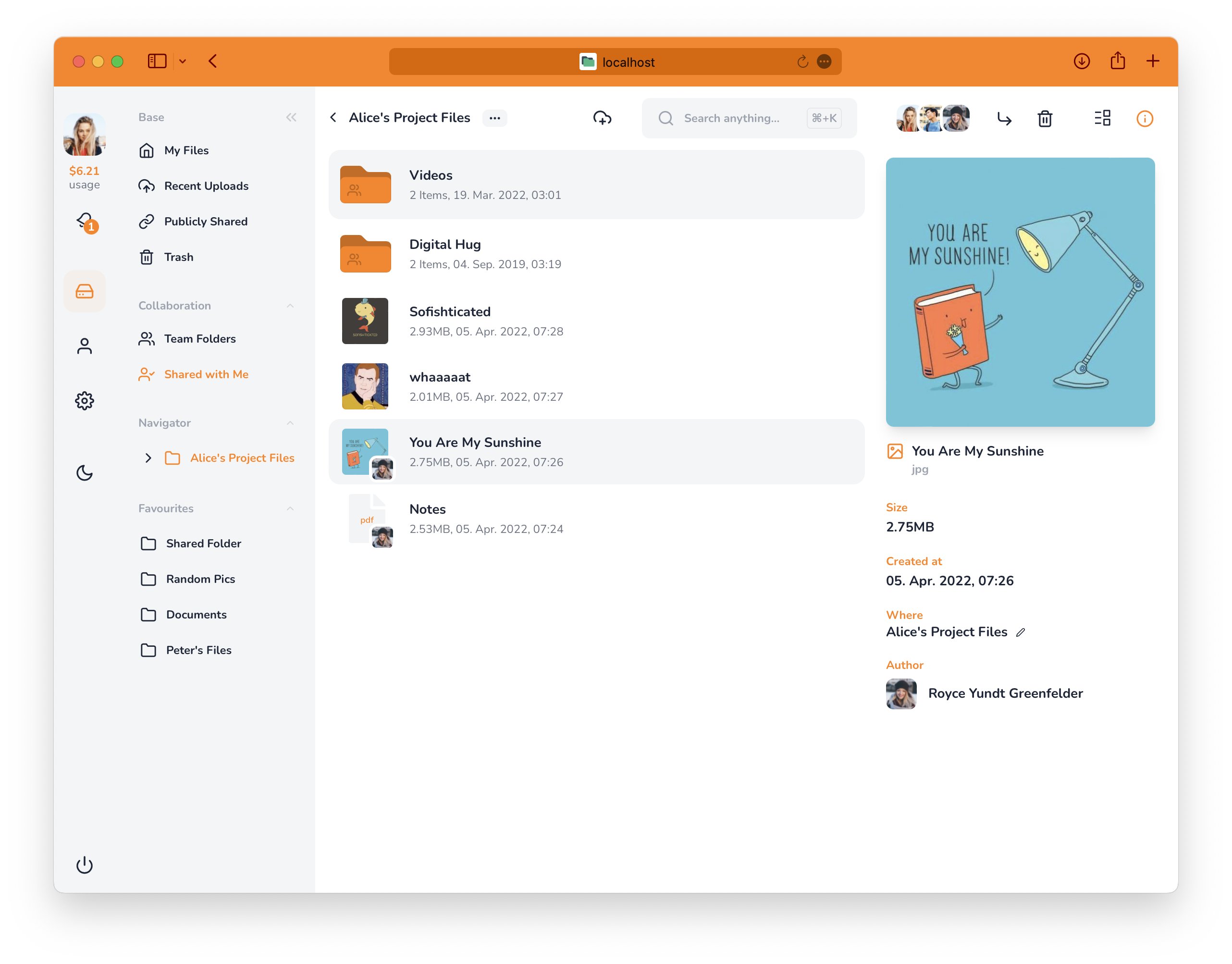Collapse the Favourites section
This screenshot has width=1232, height=964.
coord(290,508)
